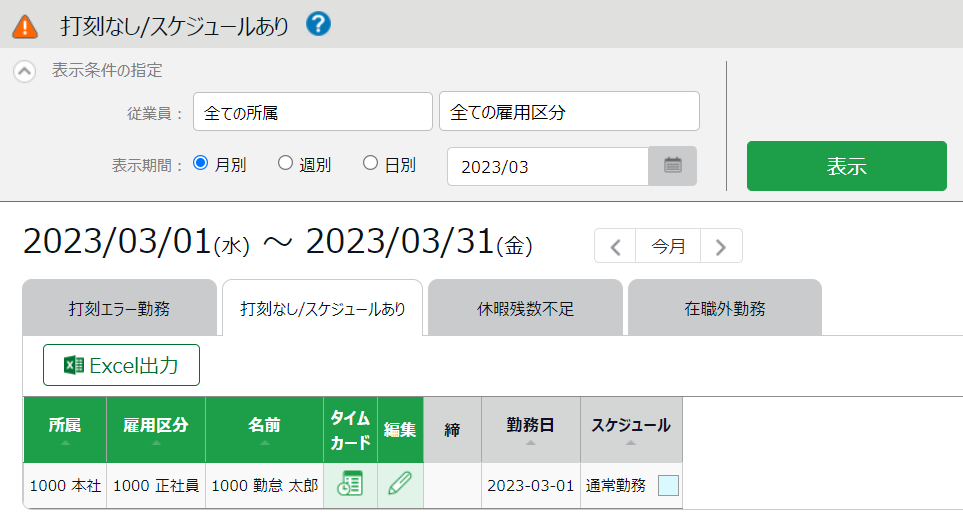Viewport: 963px width, 525px height.
Task: Click the green 表示 button
Action: click(846, 166)
